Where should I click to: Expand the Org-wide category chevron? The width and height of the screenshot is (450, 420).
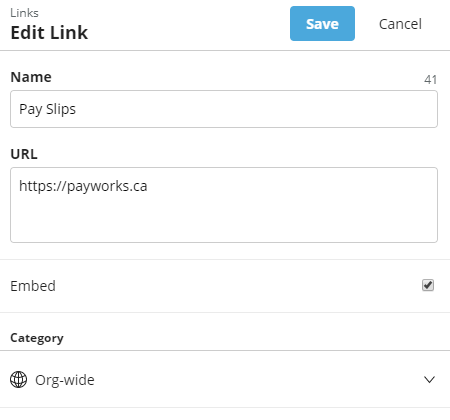(x=429, y=379)
